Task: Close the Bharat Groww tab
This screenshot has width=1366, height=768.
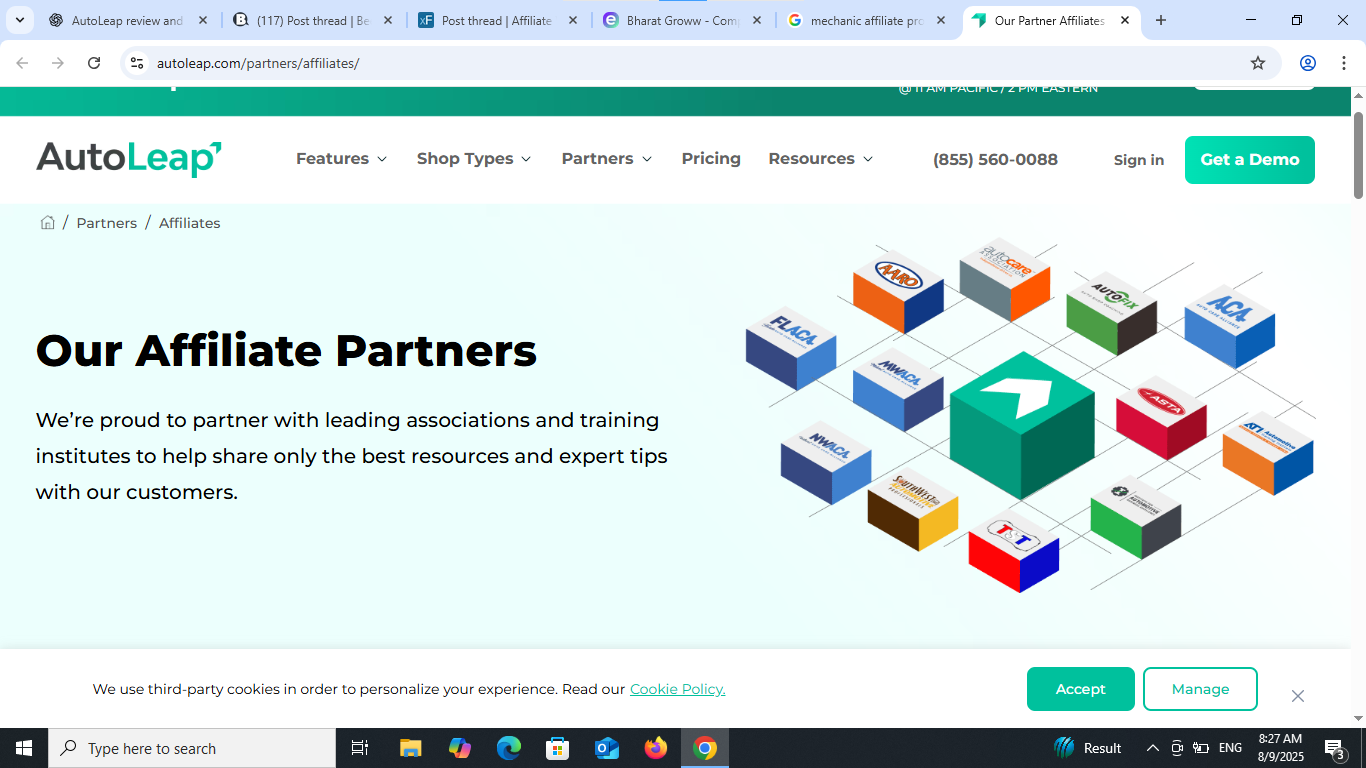Action: (x=757, y=20)
